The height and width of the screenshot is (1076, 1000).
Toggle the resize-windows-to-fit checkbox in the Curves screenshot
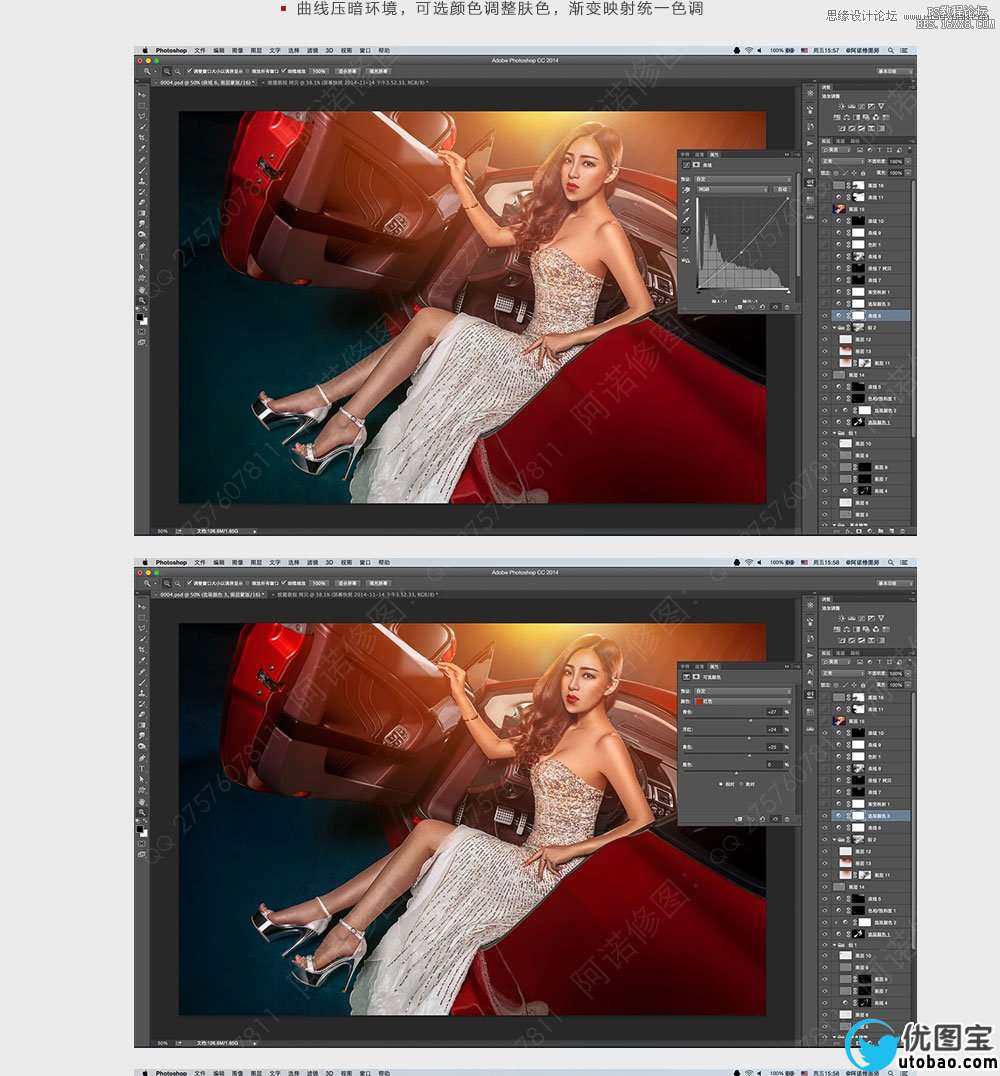189,71
